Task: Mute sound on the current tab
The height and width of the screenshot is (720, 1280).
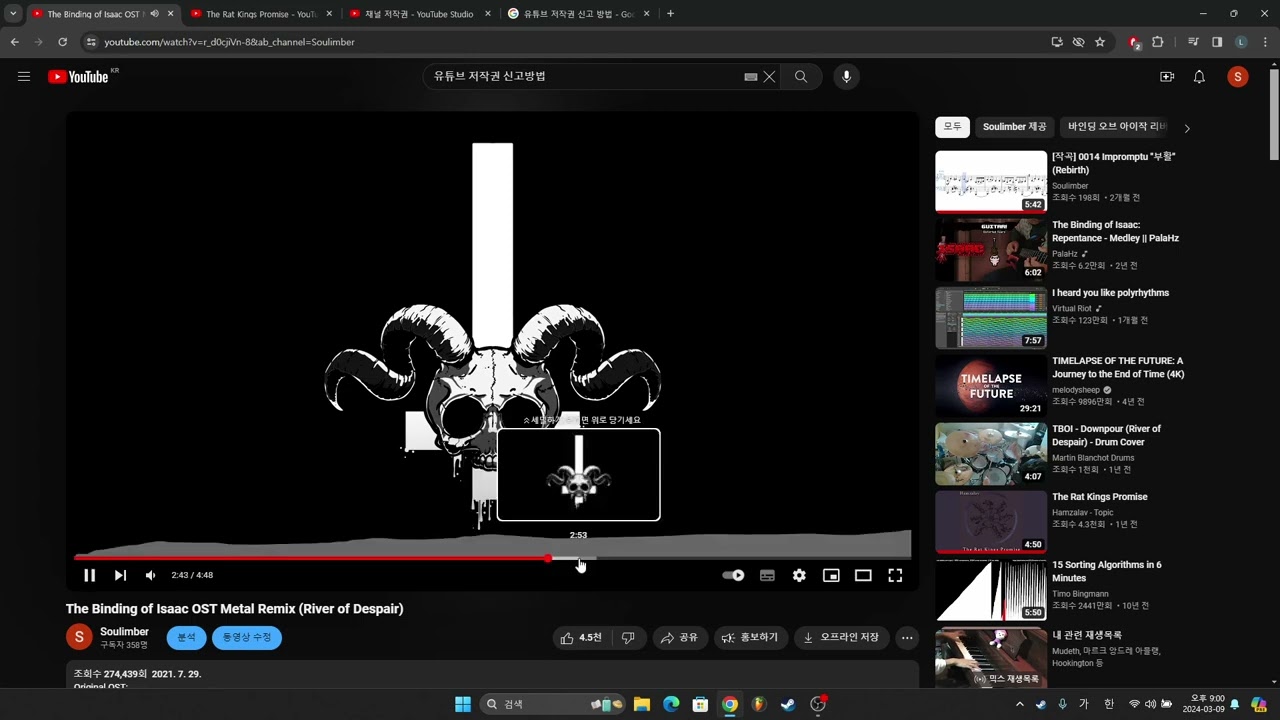Action: [x=154, y=14]
